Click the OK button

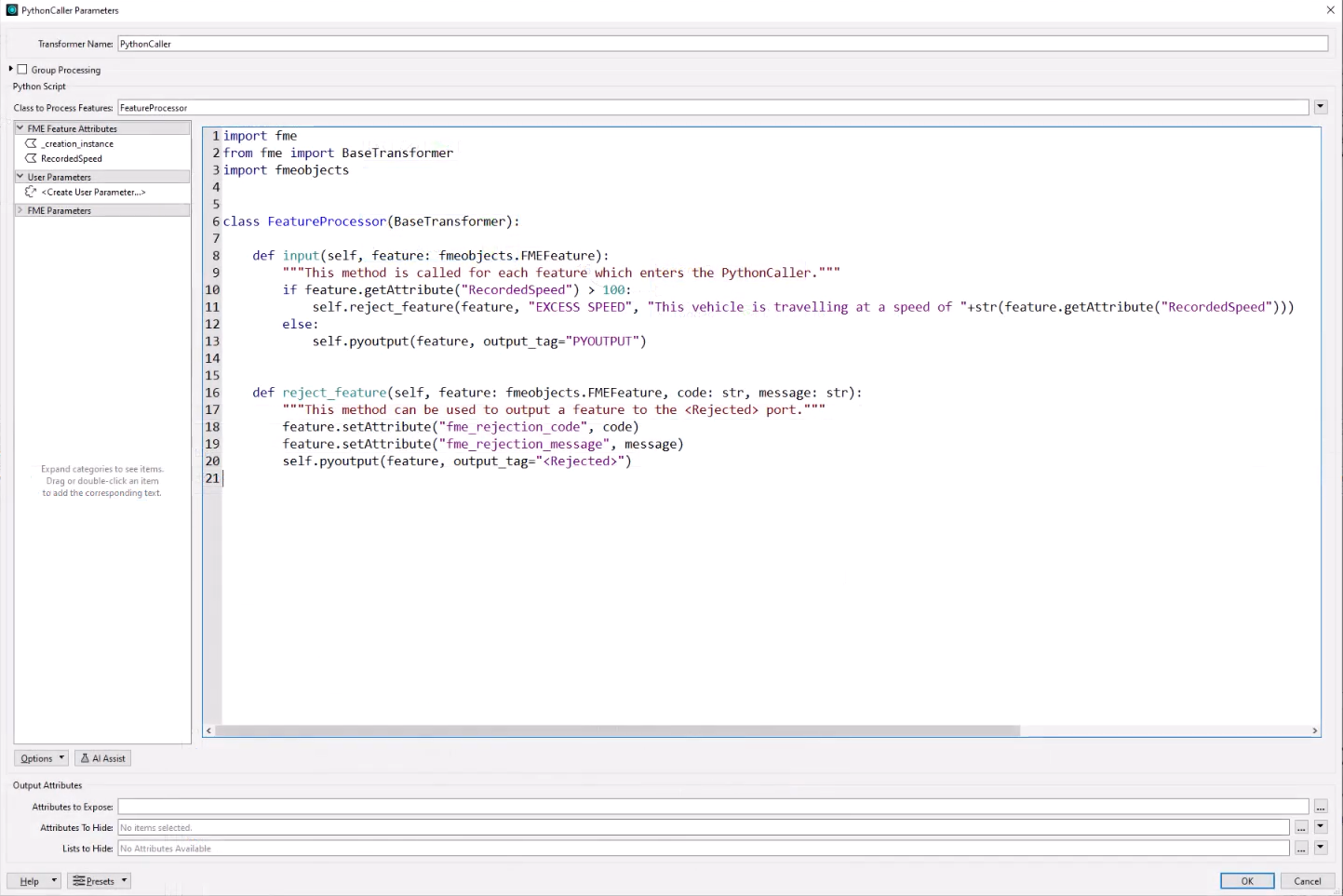1247,880
